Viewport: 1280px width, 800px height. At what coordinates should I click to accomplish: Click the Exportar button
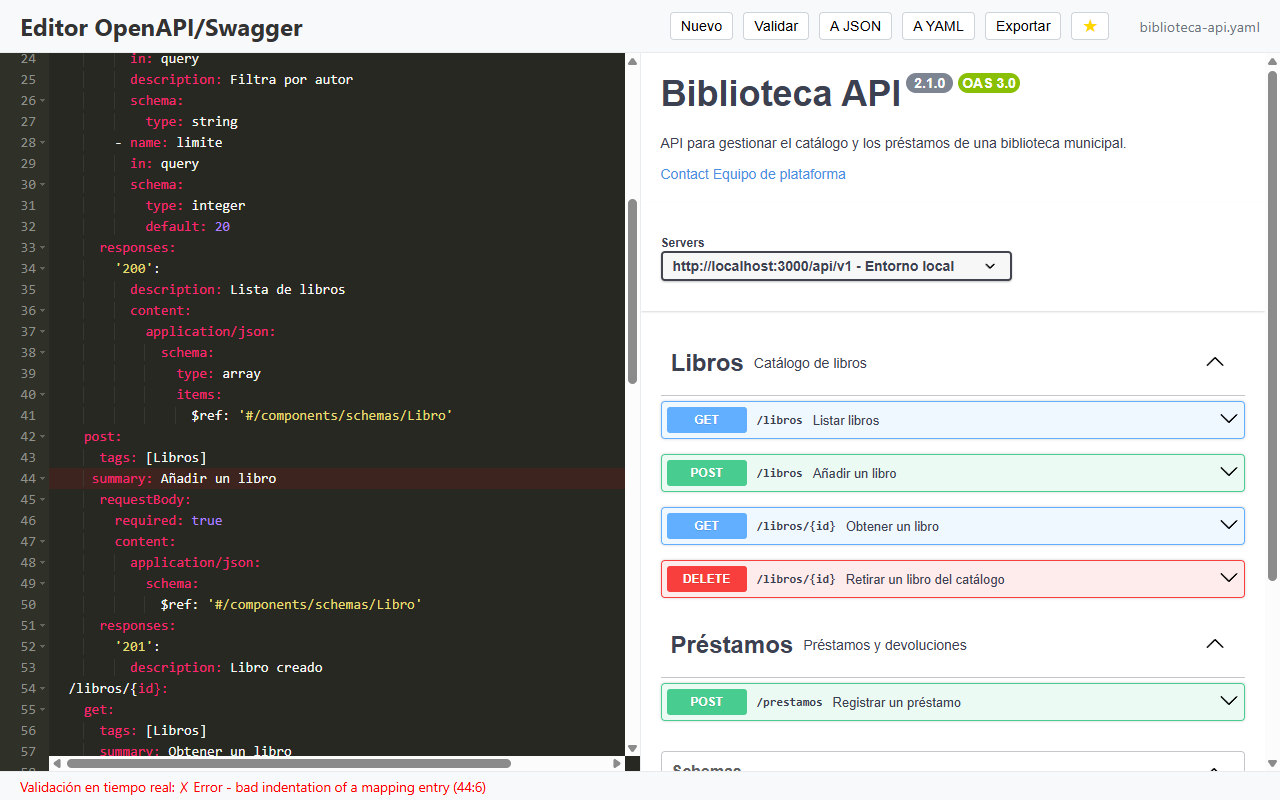pos(1023,26)
